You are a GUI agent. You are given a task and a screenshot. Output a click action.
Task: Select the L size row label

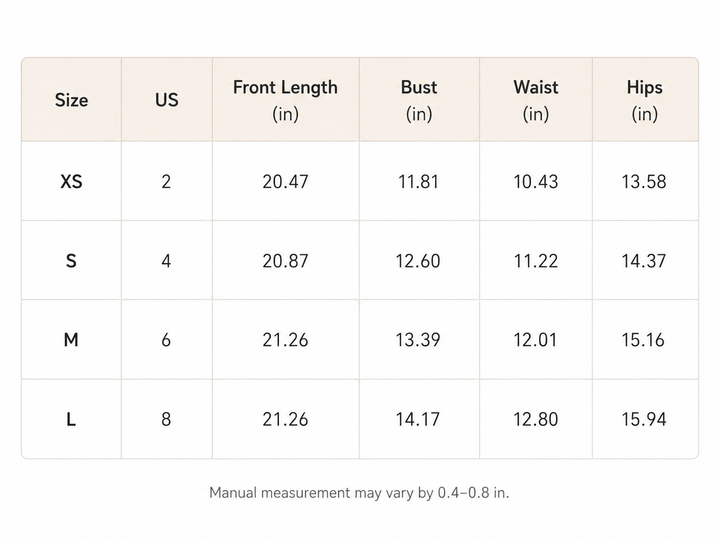(71, 419)
